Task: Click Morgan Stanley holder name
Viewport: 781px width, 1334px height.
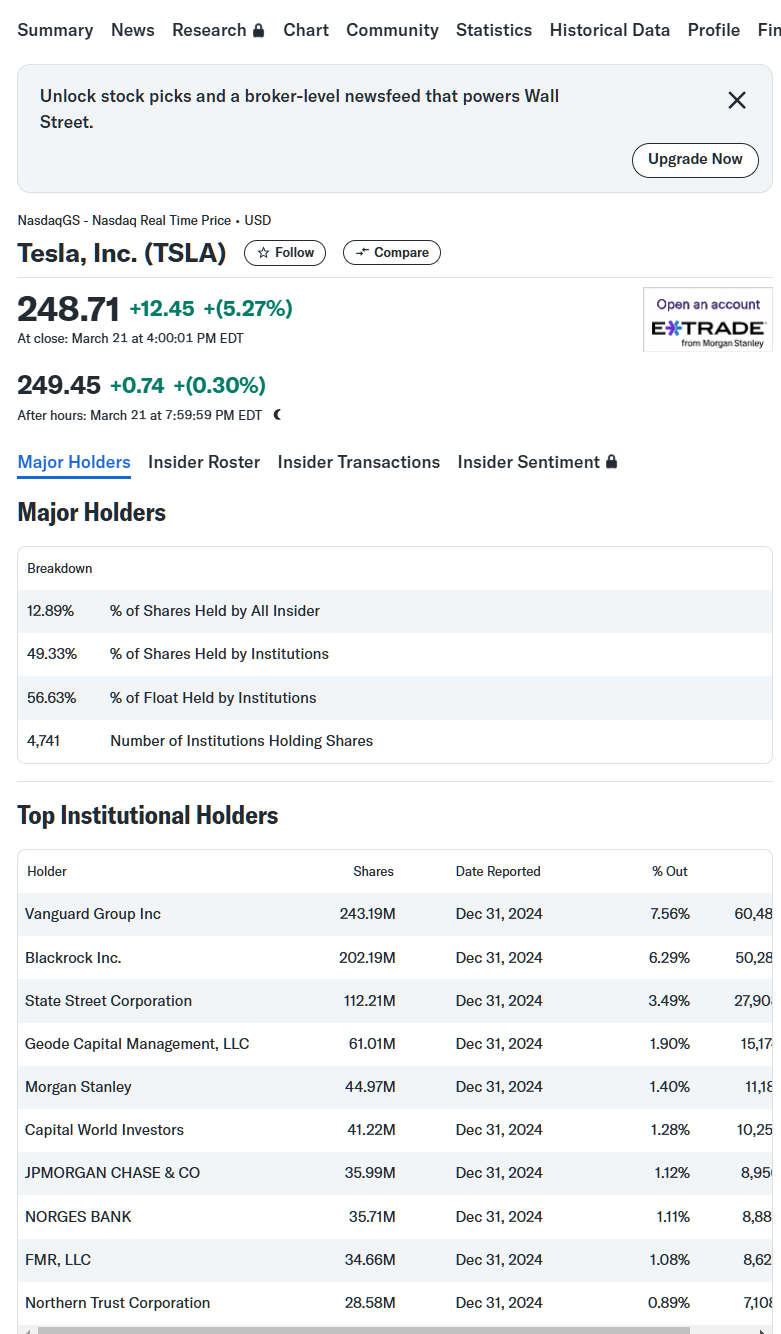Action: pos(78,1087)
